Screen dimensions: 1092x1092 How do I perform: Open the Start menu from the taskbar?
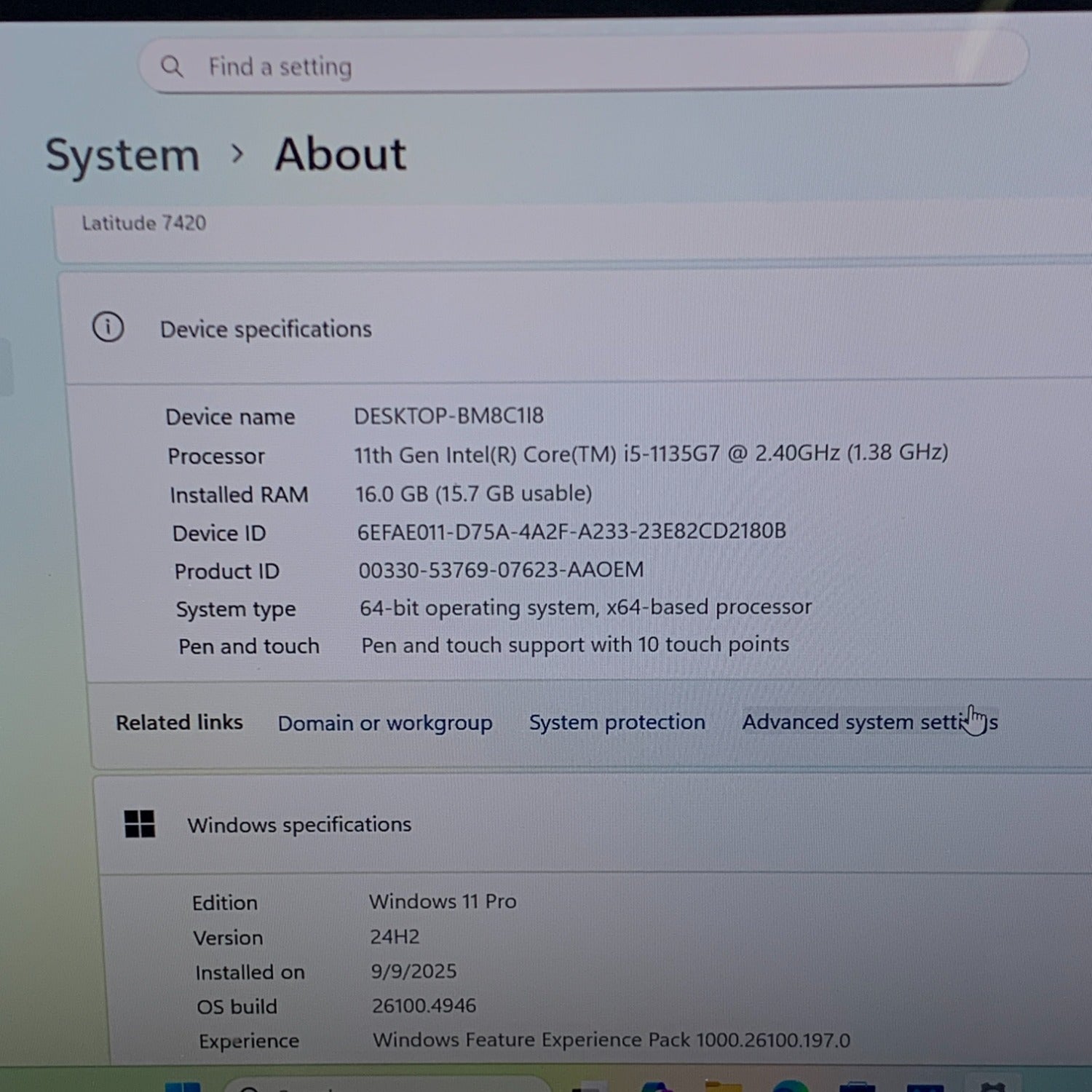coord(182,1086)
